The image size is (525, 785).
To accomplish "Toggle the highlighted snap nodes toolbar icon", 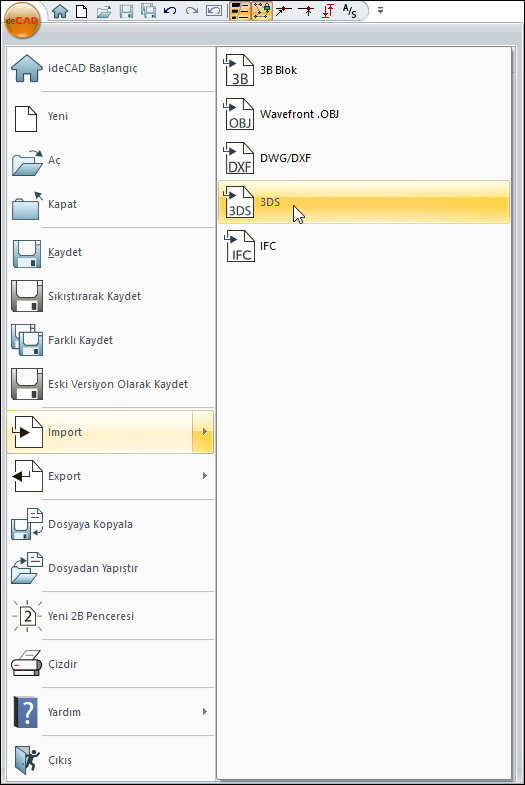I will click(x=262, y=11).
